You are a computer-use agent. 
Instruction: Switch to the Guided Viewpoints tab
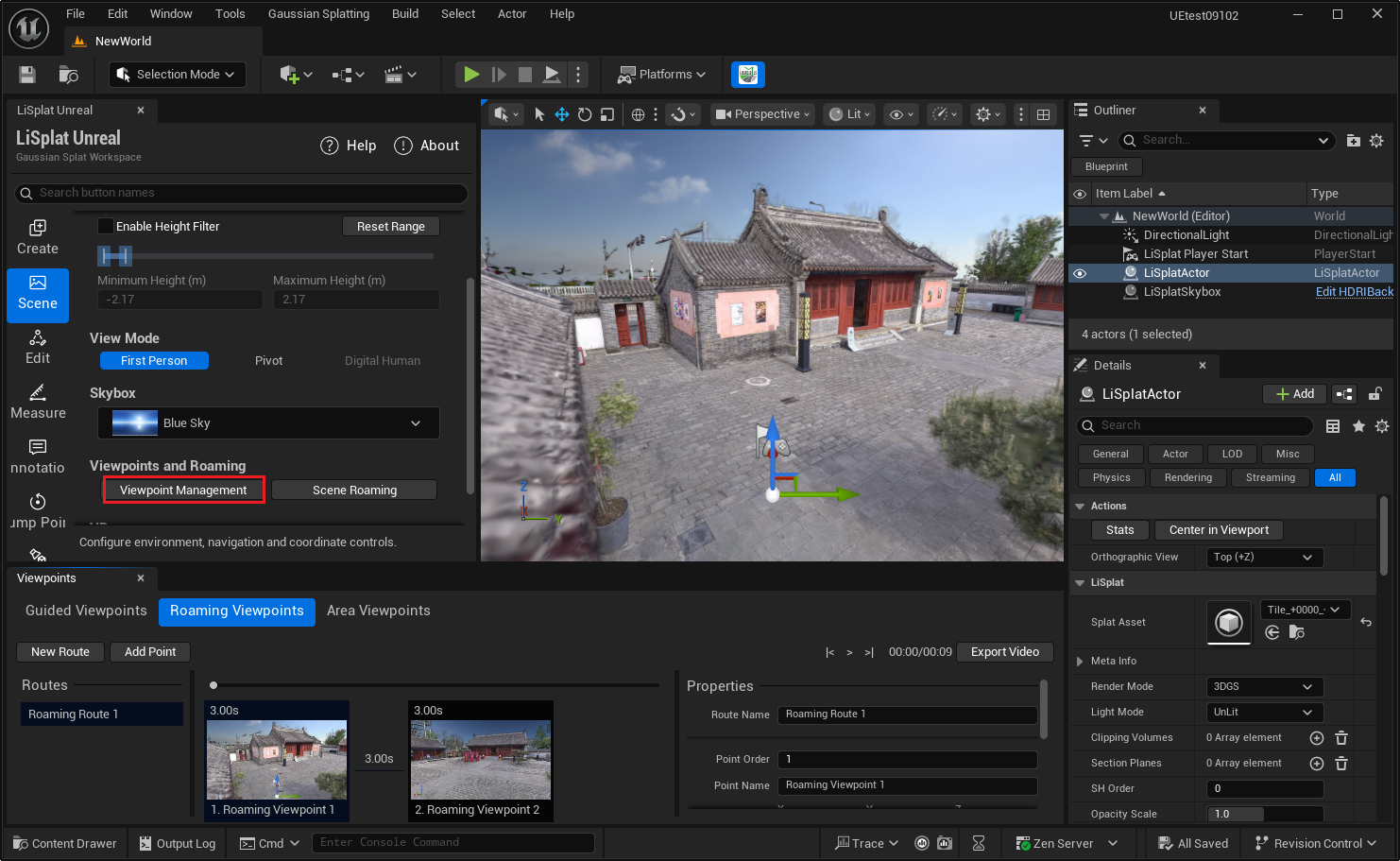(x=86, y=611)
